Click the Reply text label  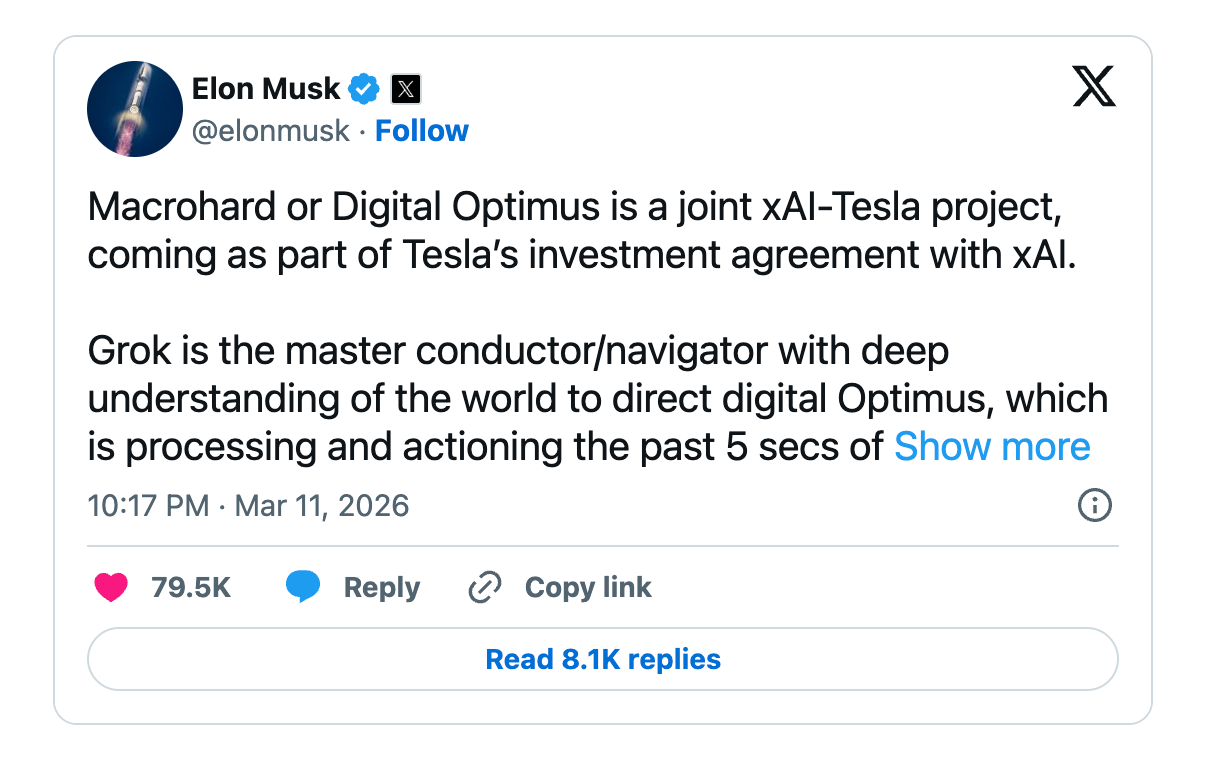381,587
